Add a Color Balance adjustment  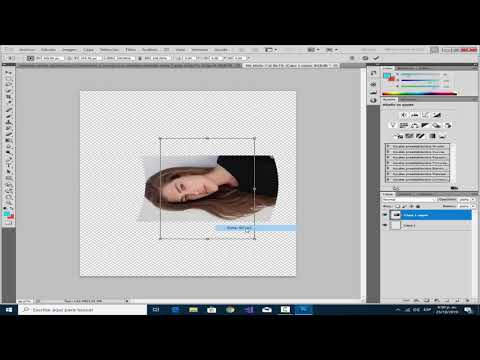pyautogui.click(x=414, y=125)
